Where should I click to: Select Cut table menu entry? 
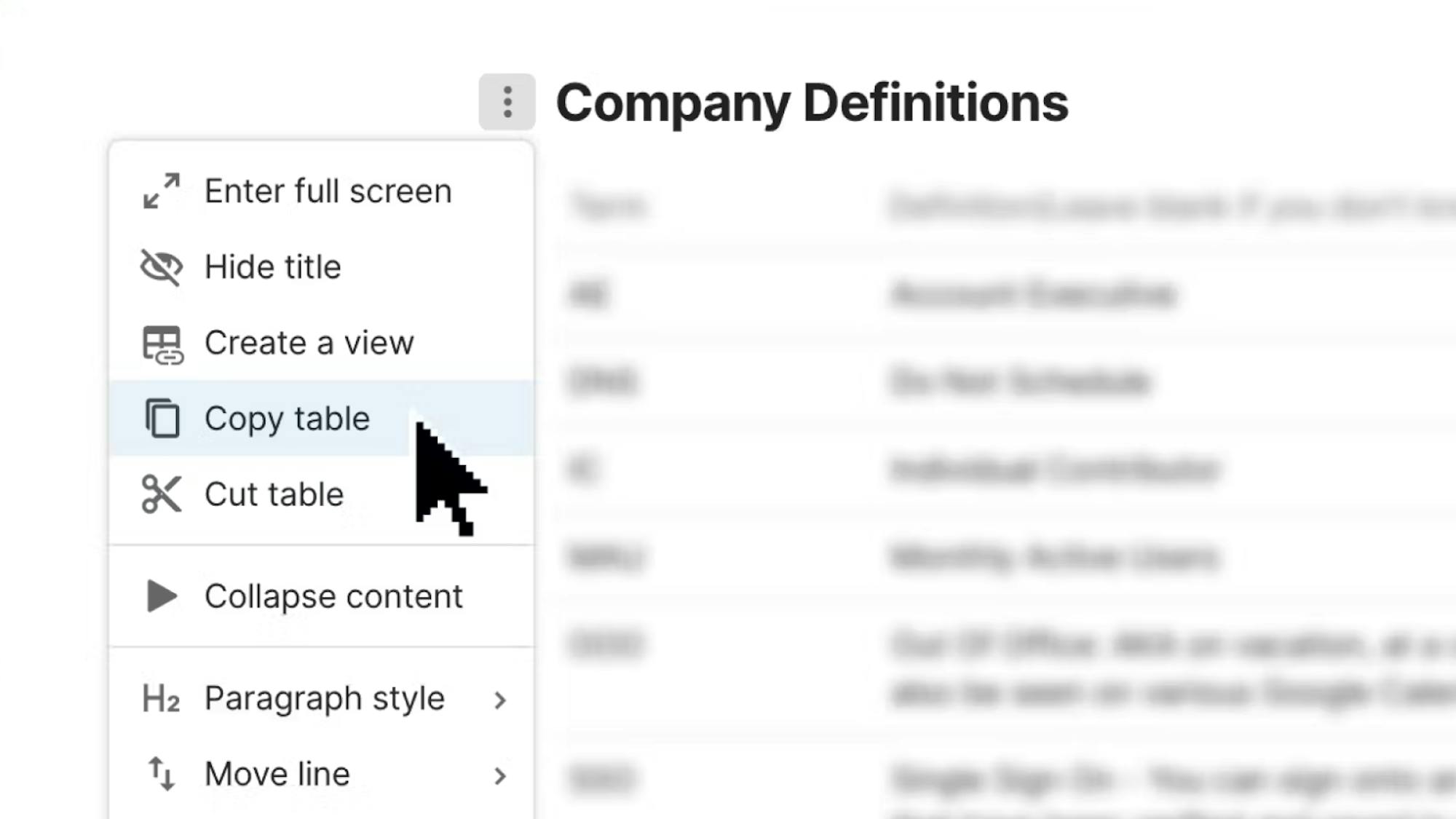[274, 495]
